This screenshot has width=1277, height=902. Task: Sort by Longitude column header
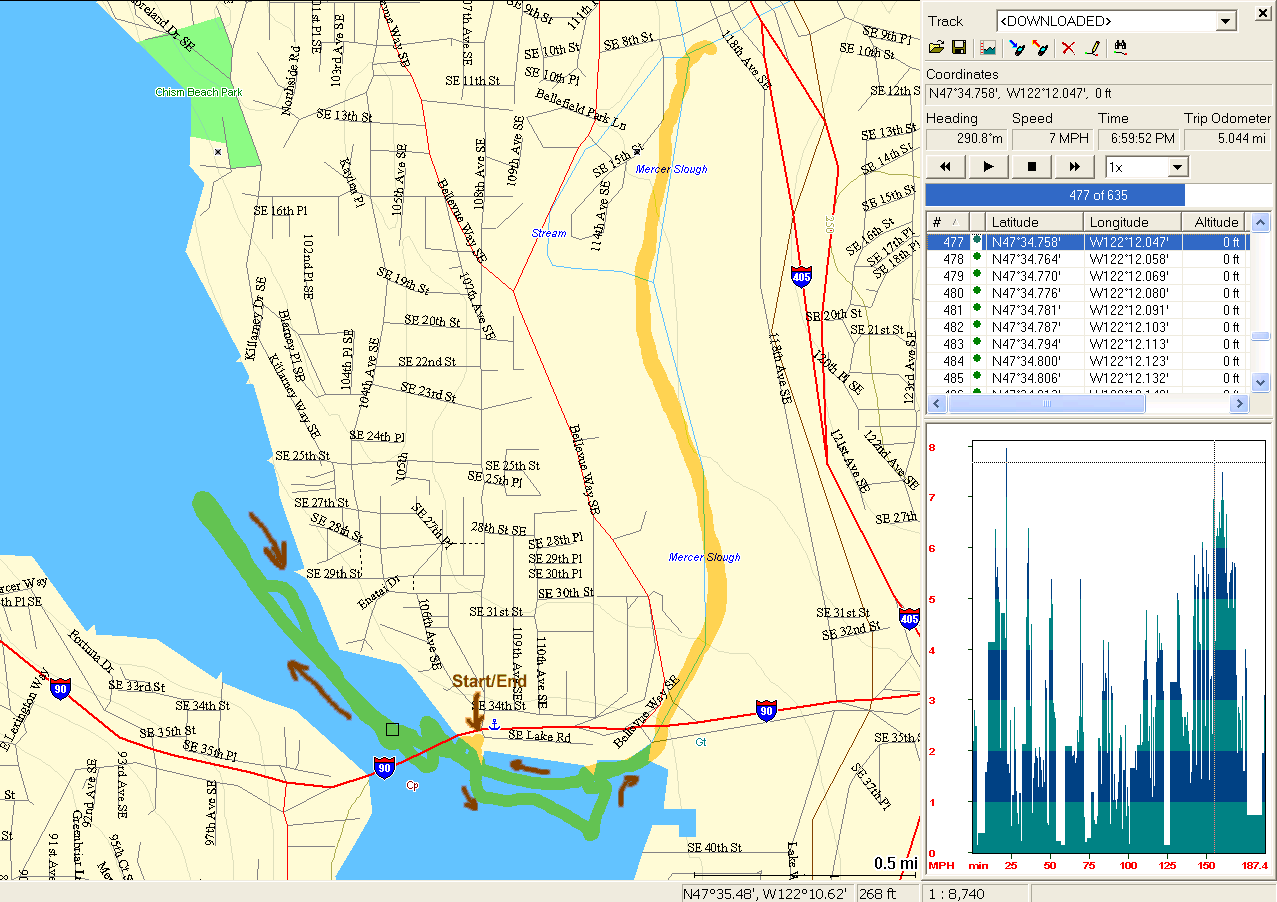[x=1132, y=222]
